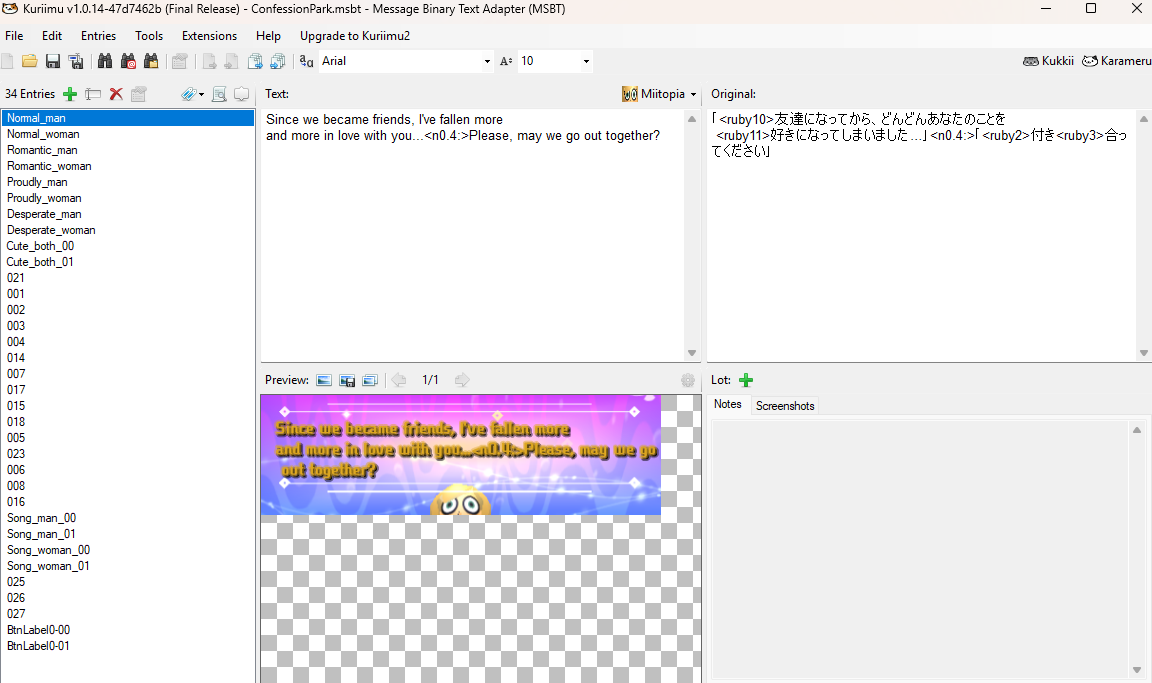Click Upgrade to Kuriimu2 menu item
Screen dimensions: 1152x683
tap(355, 36)
